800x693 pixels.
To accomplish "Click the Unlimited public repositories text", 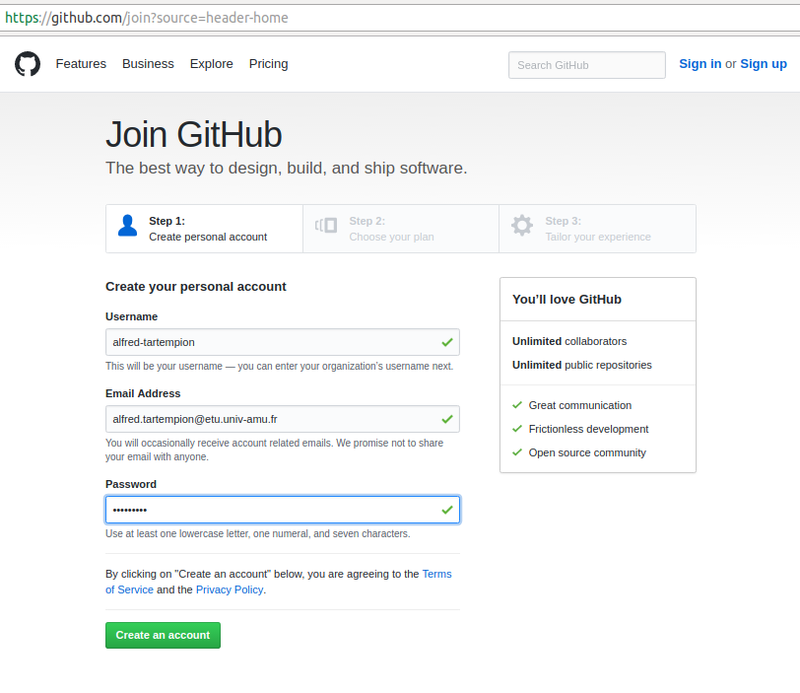I will [582, 365].
